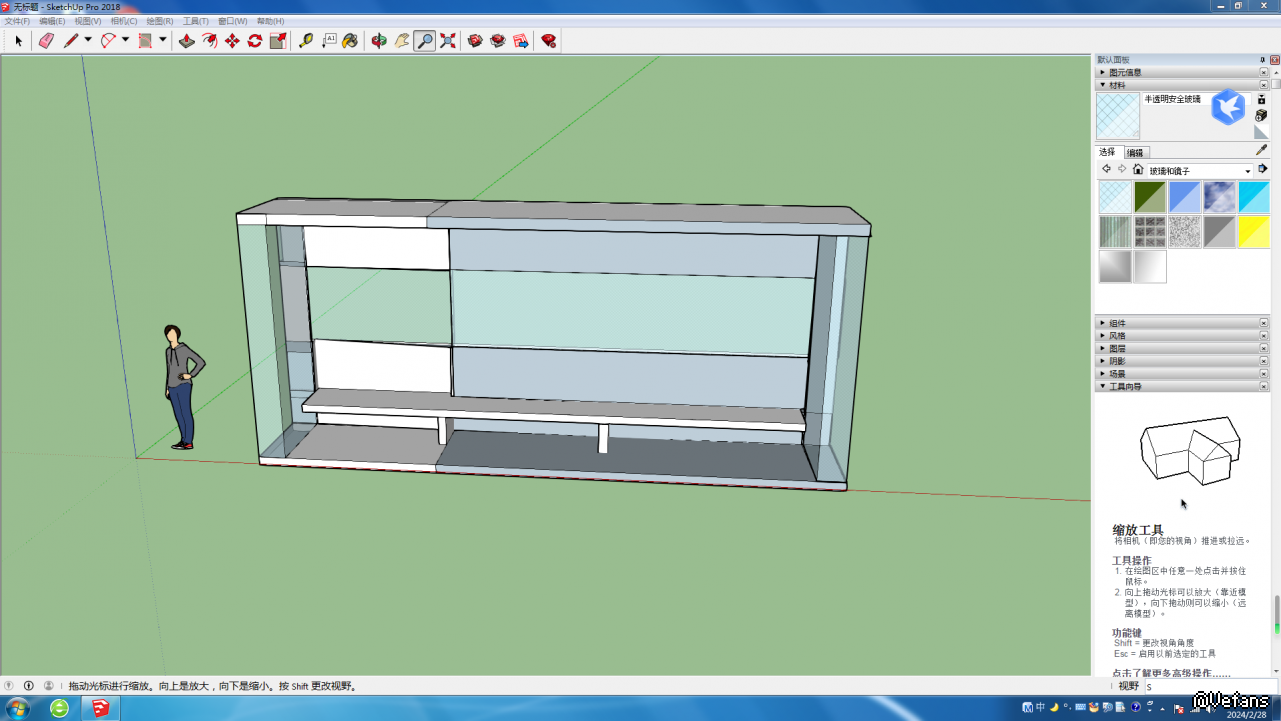1281x721 pixels.
Task: Open the 相机(C) menu
Action: pos(124,21)
